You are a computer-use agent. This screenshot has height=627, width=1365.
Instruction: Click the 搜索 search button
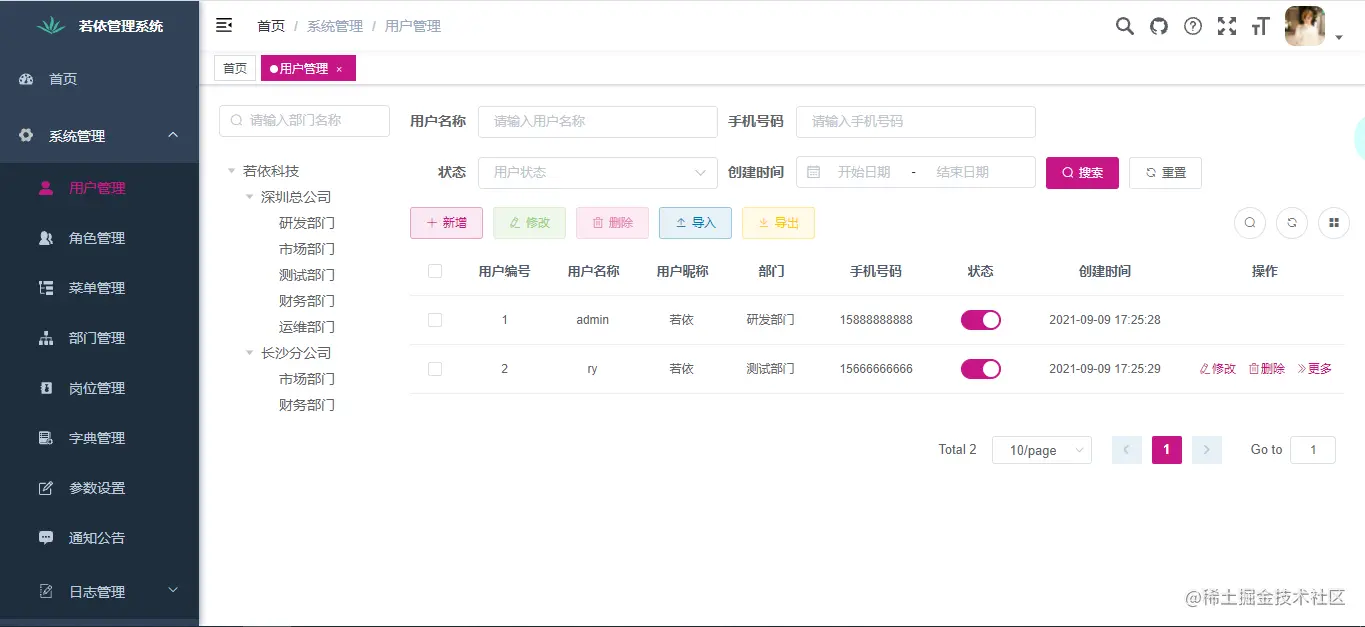(1082, 172)
